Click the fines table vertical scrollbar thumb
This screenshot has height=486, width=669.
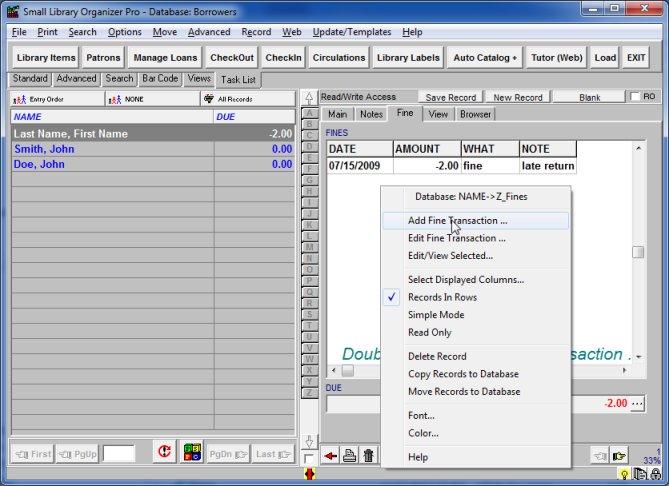click(x=638, y=252)
